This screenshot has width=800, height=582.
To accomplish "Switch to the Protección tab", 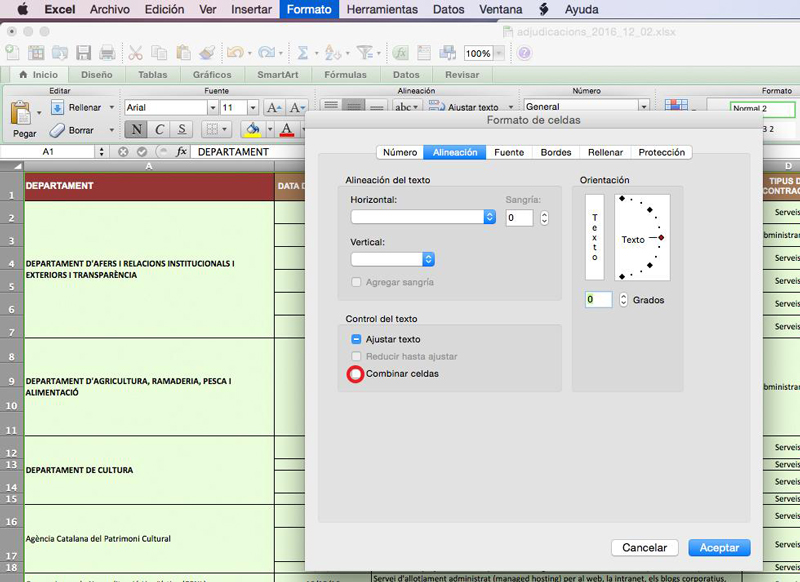I will point(661,153).
